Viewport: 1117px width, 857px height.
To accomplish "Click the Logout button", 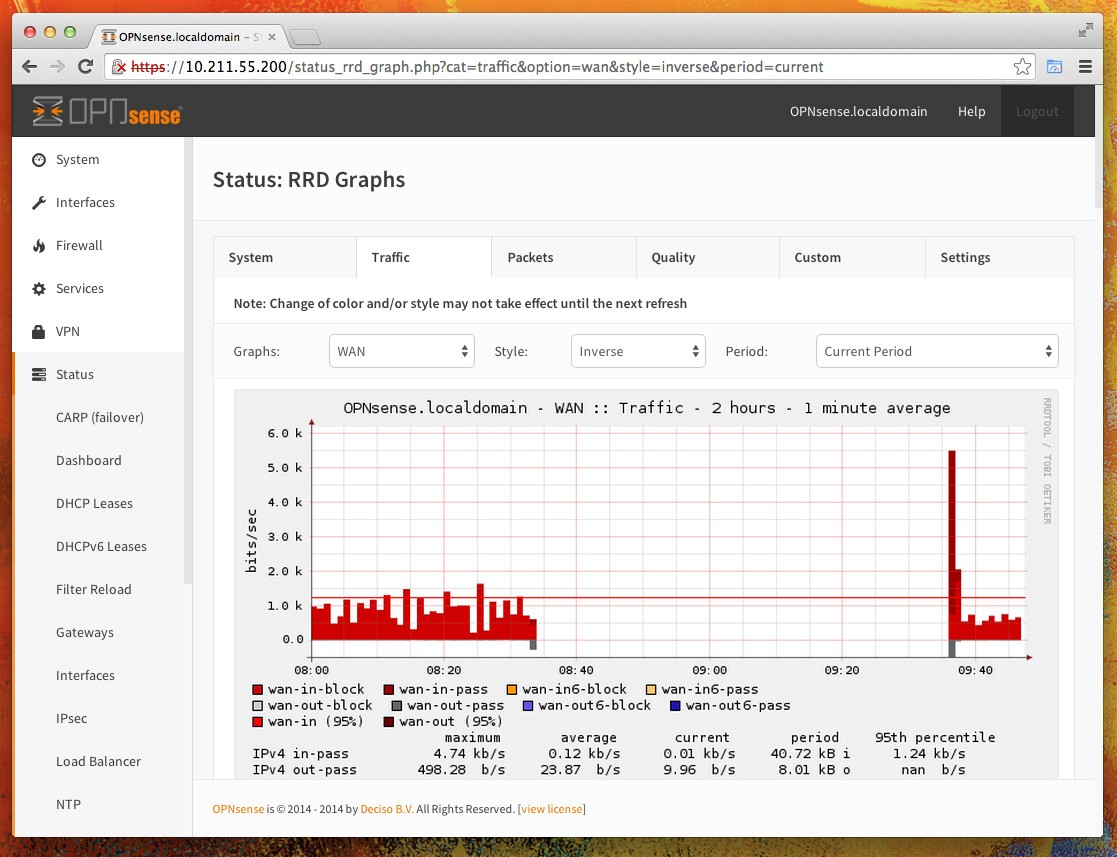I will 1037,111.
